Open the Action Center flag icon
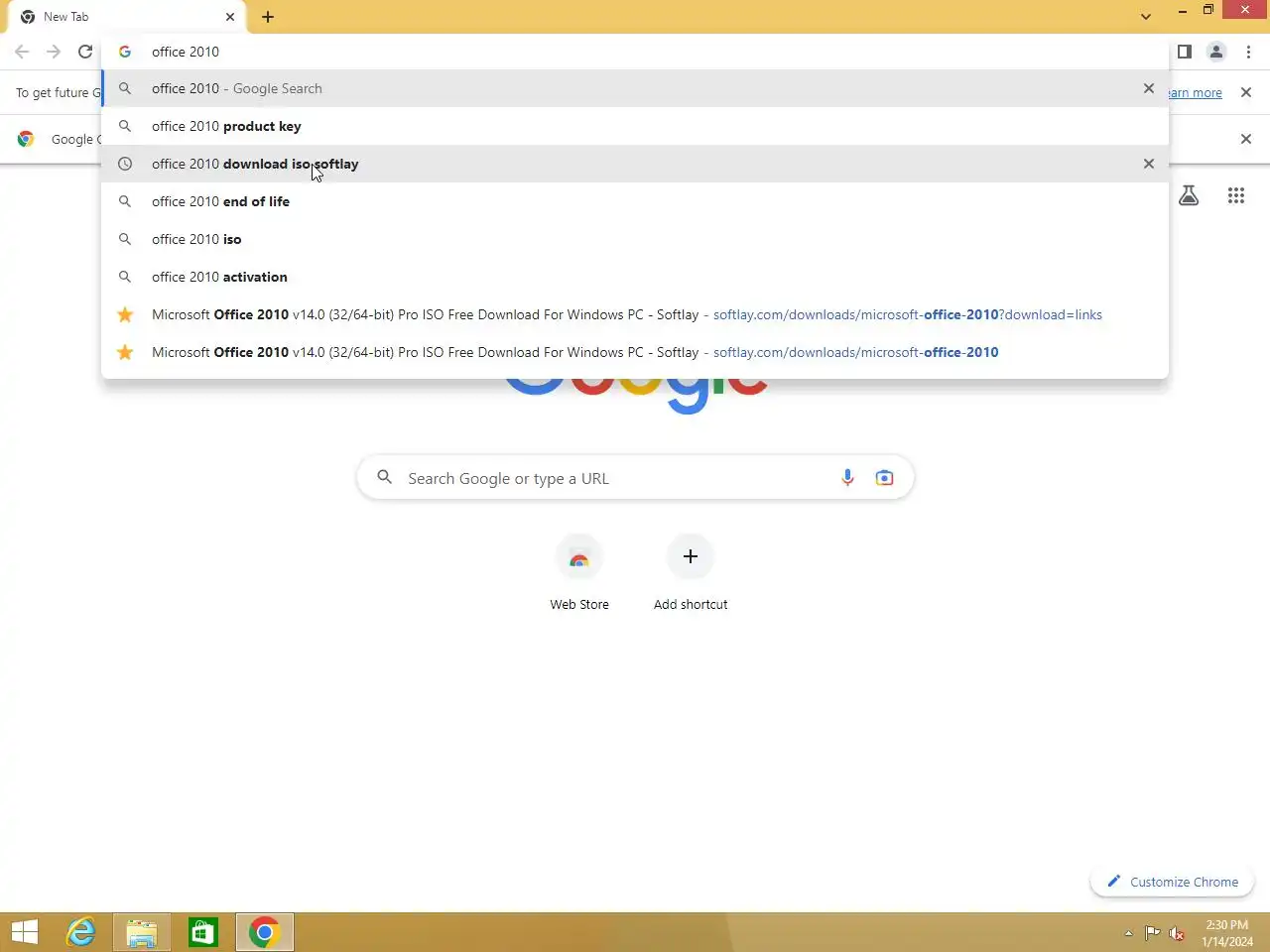The height and width of the screenshot is (952, 1270). [x=1152, y=933]
